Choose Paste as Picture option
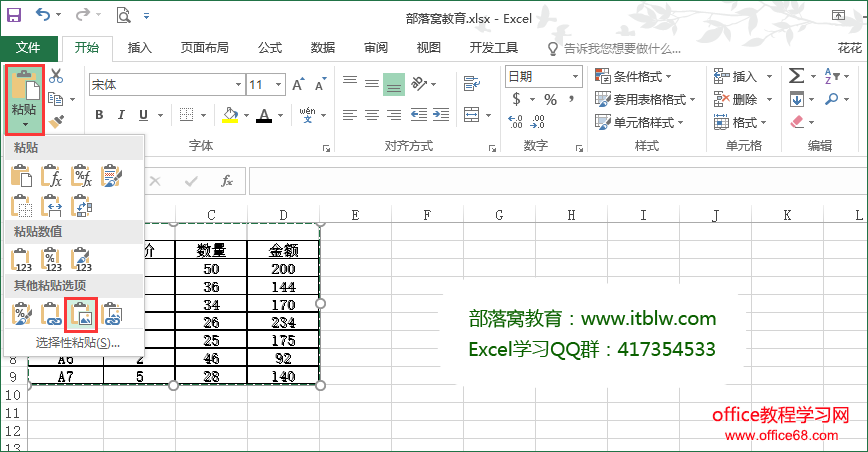The width and height of the screenshot is (868, 452). coord(81,314)
